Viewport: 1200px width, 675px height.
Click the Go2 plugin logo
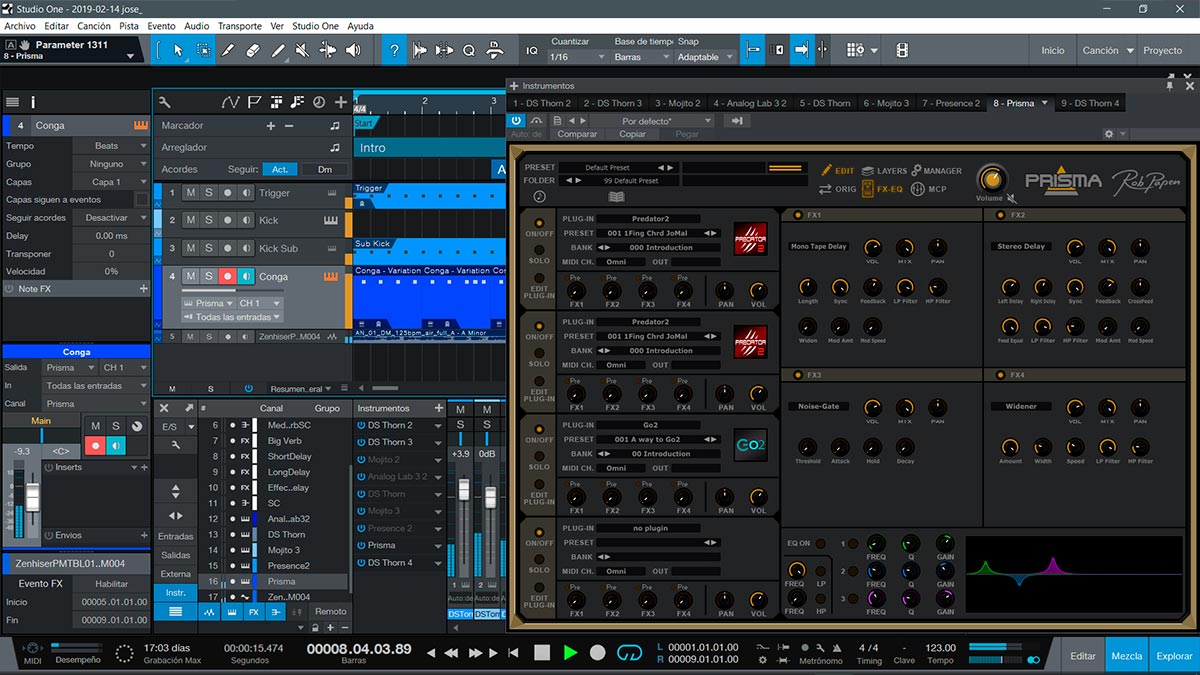(x=750, y=444)
